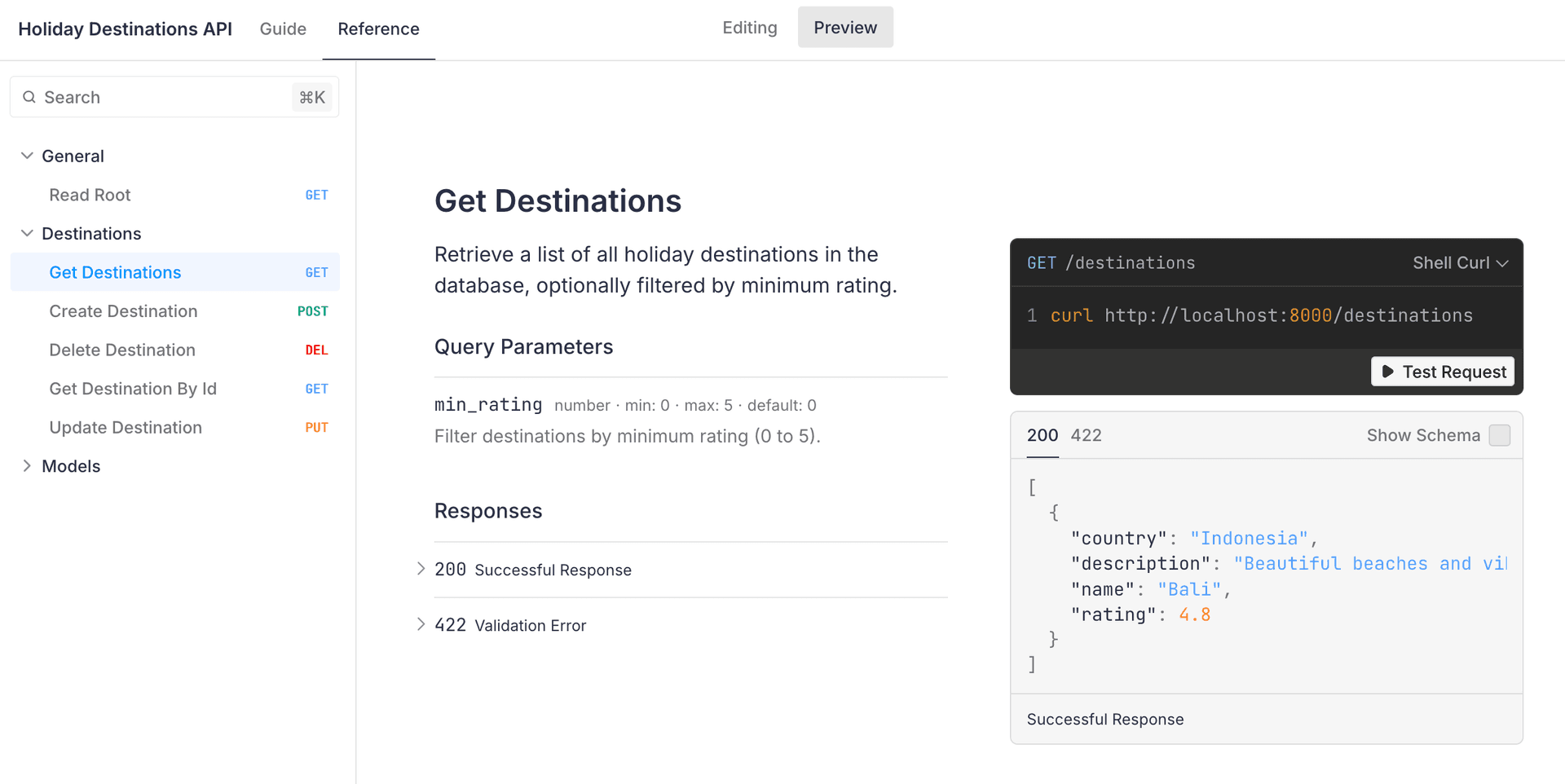Open Get Destination By Id page
The image size is (1565, 784).
[x=133, y=389]
